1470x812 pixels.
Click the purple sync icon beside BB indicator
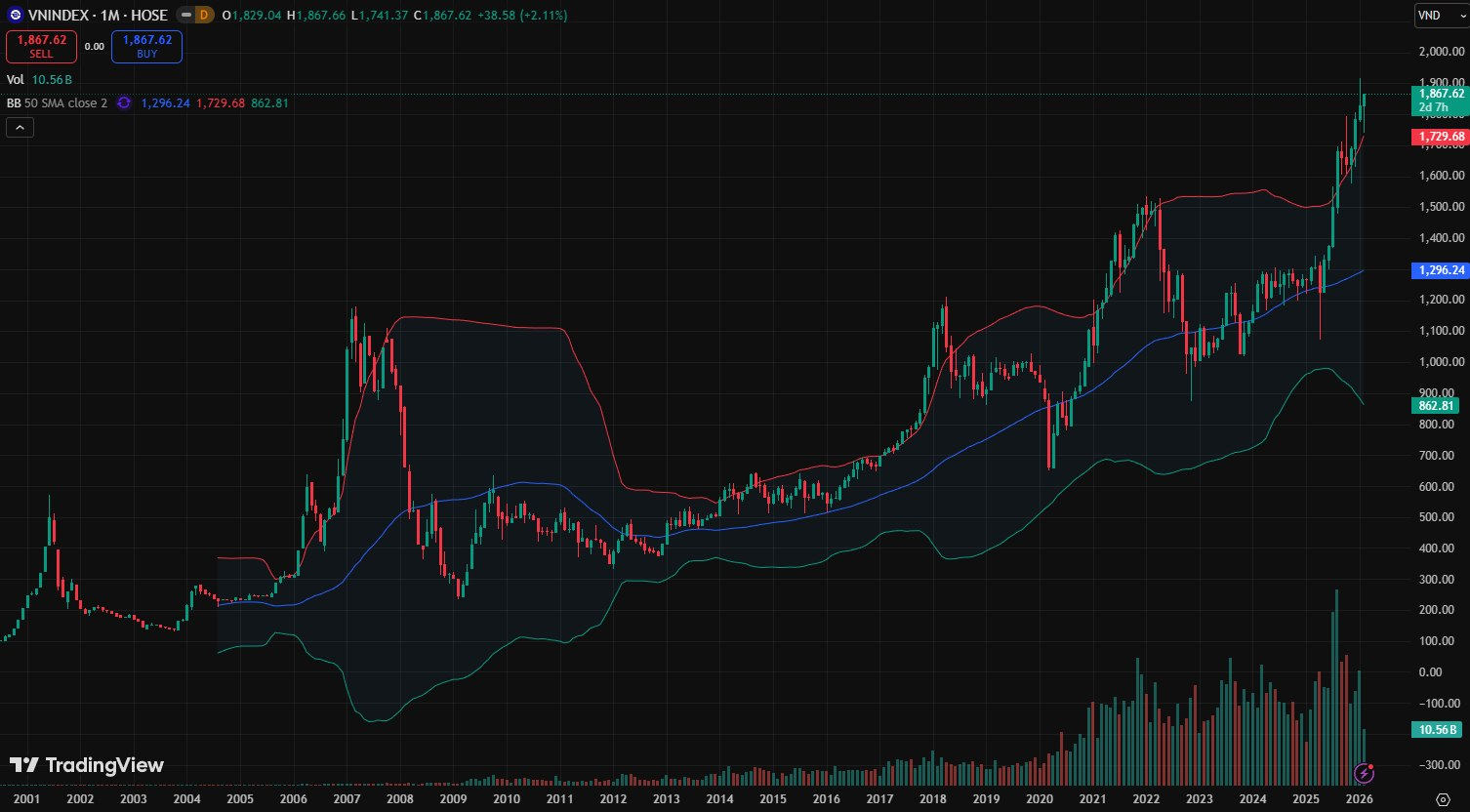tap(124, 102)
